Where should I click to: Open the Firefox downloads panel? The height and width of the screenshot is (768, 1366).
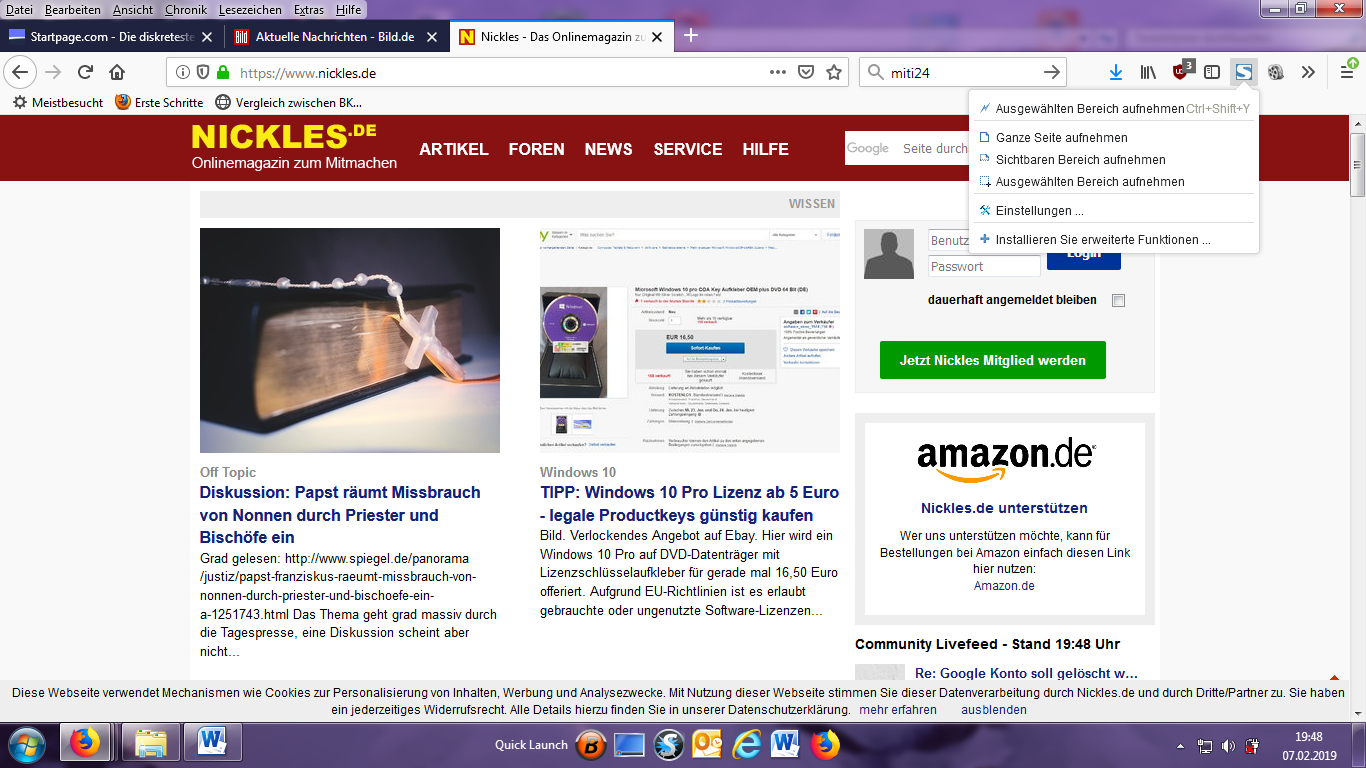[1116, 72]
